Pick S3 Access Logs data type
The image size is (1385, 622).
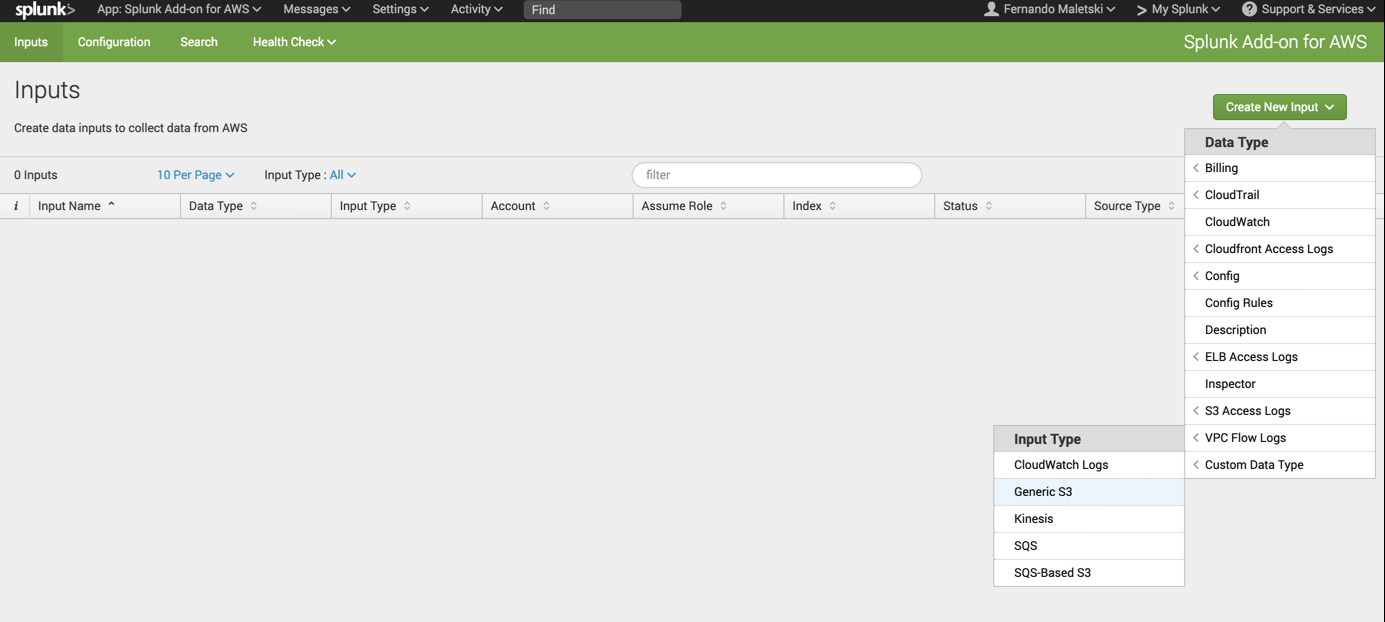pos(1280,411)
